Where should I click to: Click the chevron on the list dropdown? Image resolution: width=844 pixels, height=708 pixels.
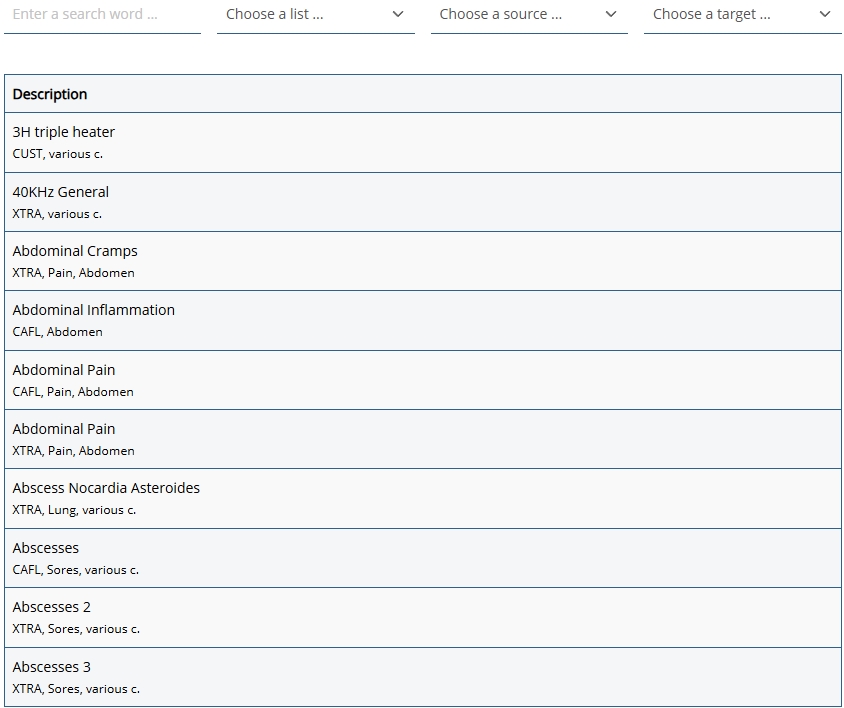pyautogui.click(x=398, y=15)
